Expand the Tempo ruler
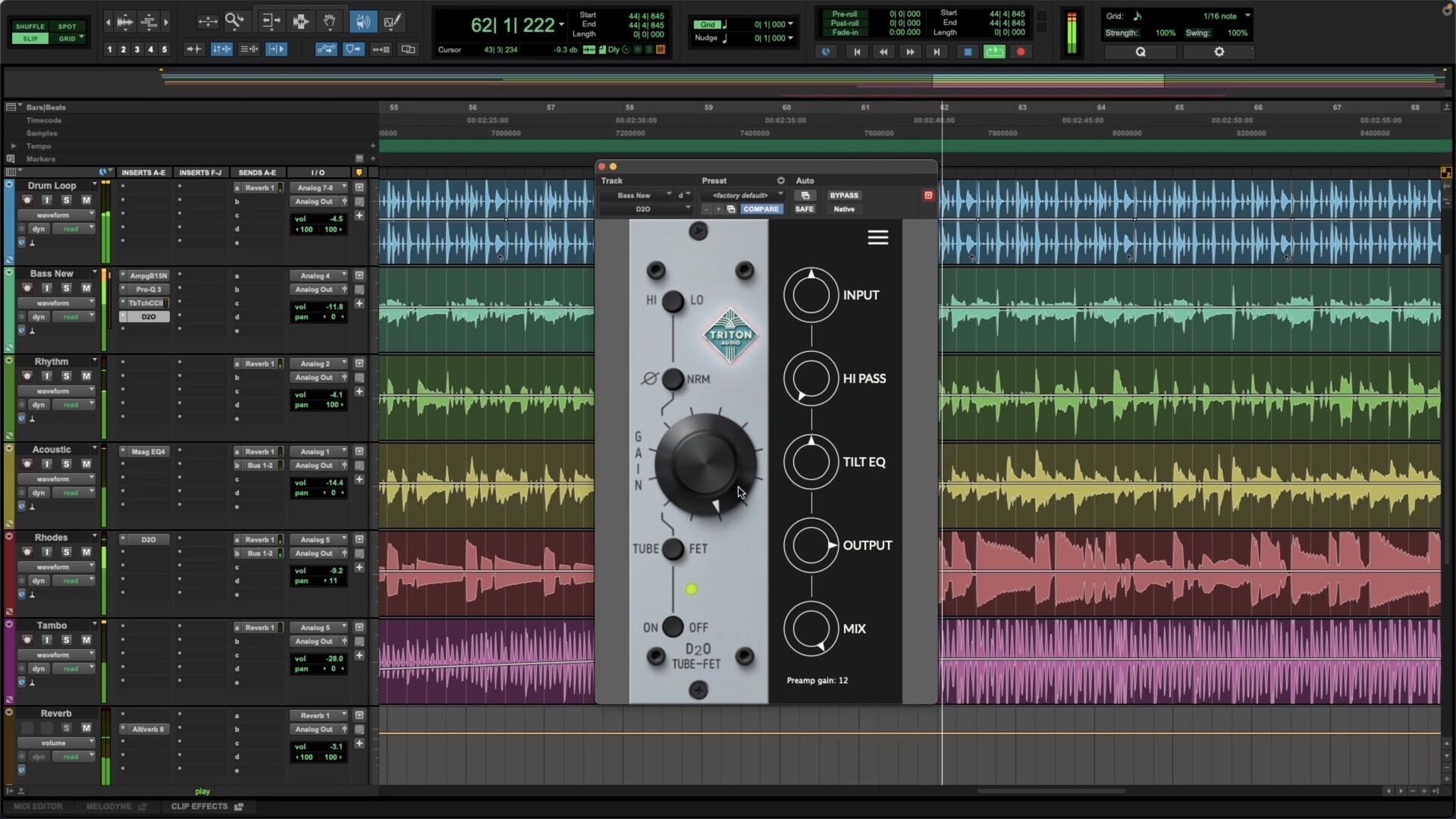Viewport: 1456px width, 819px height. point(13,146)
